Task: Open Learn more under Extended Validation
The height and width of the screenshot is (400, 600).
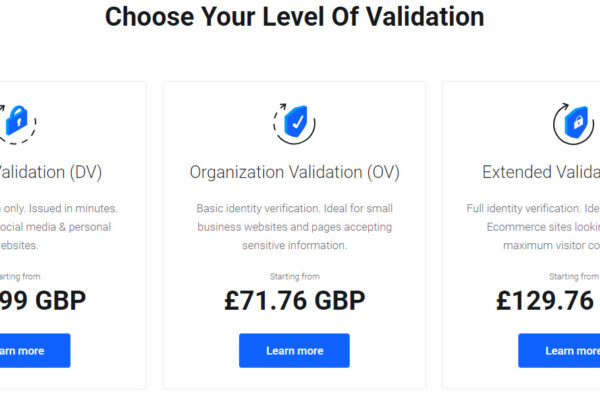Action: (559, 351)
